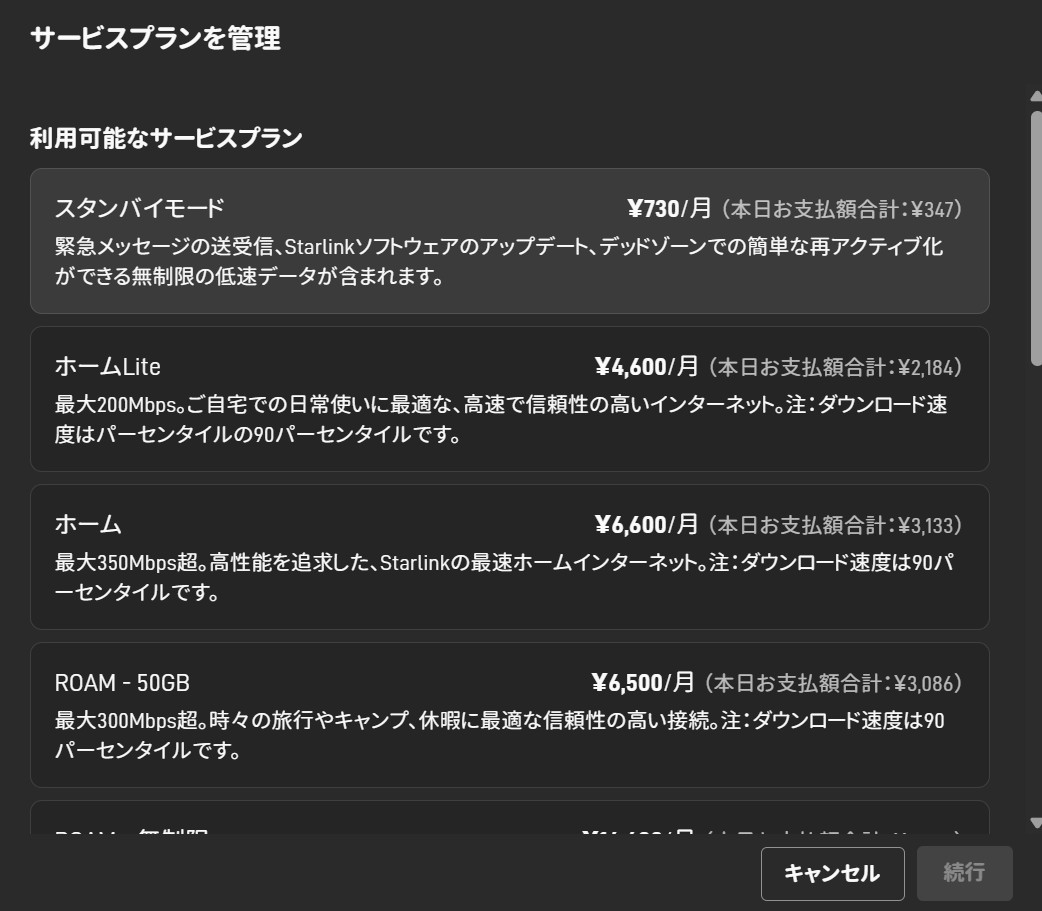This screenshot has width=1042, height=911.
Task: Pick the ROAM - 50GB plan
Action: (x=510, y=715)
